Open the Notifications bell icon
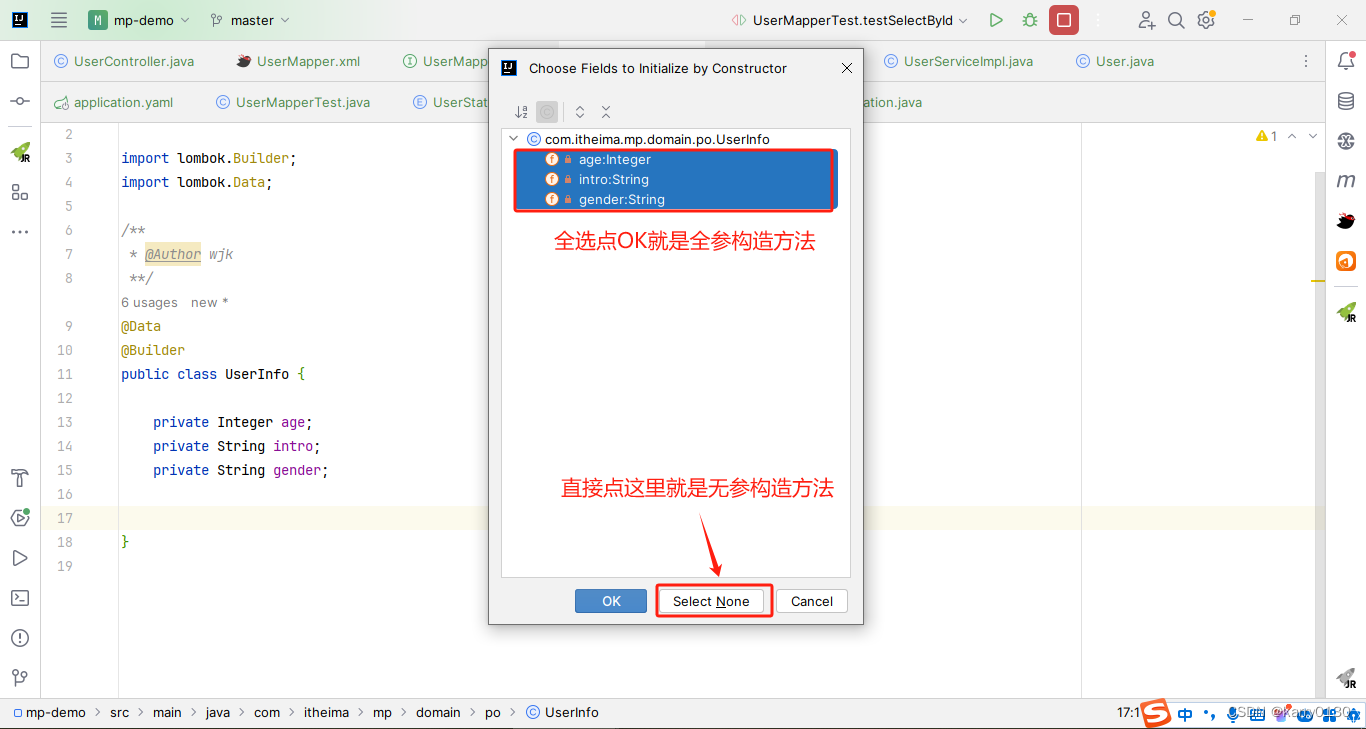This screenshot has height=729, width=1366. [x=1347, y=61]
